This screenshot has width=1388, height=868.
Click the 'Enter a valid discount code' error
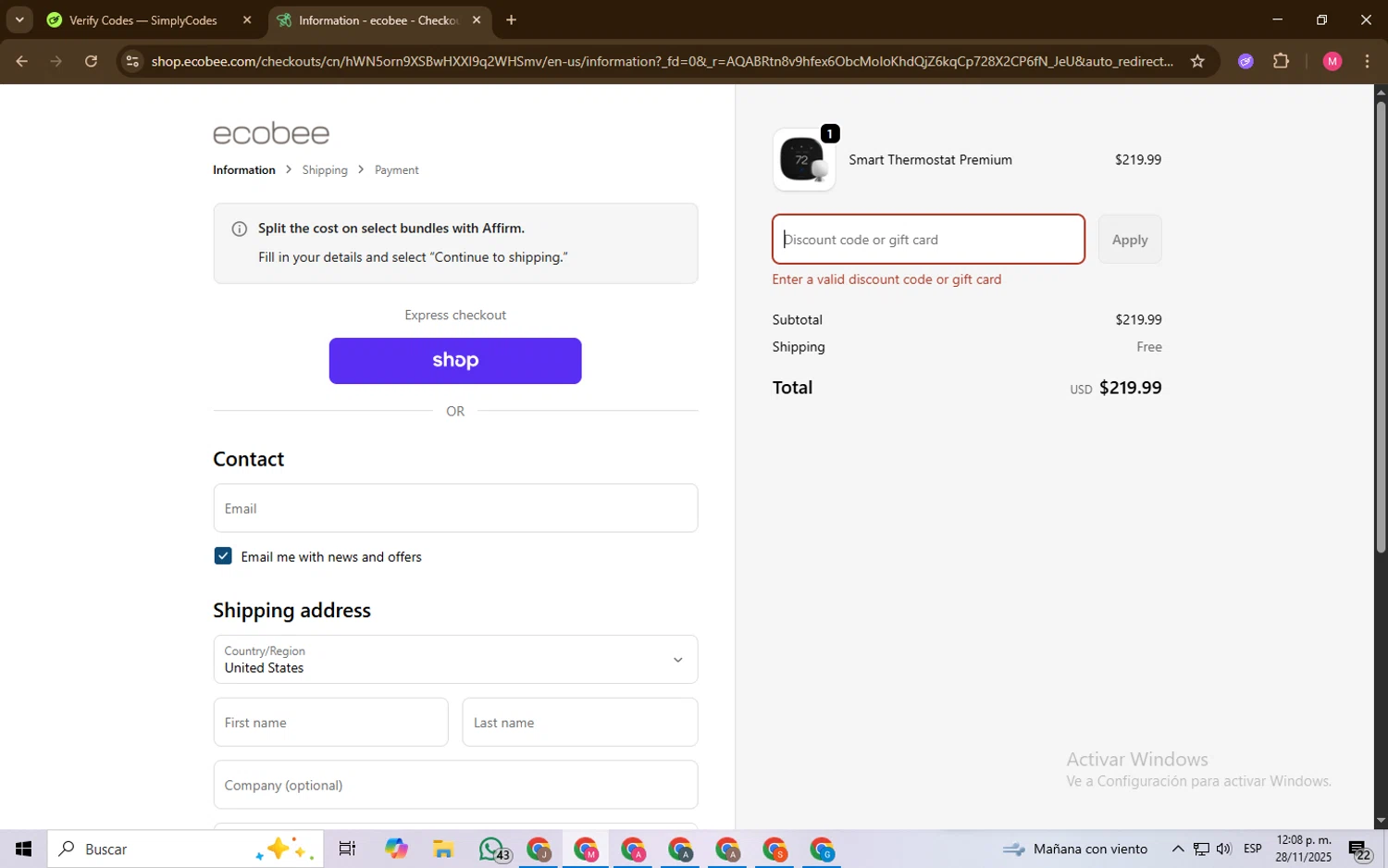(x=886, y=279)
